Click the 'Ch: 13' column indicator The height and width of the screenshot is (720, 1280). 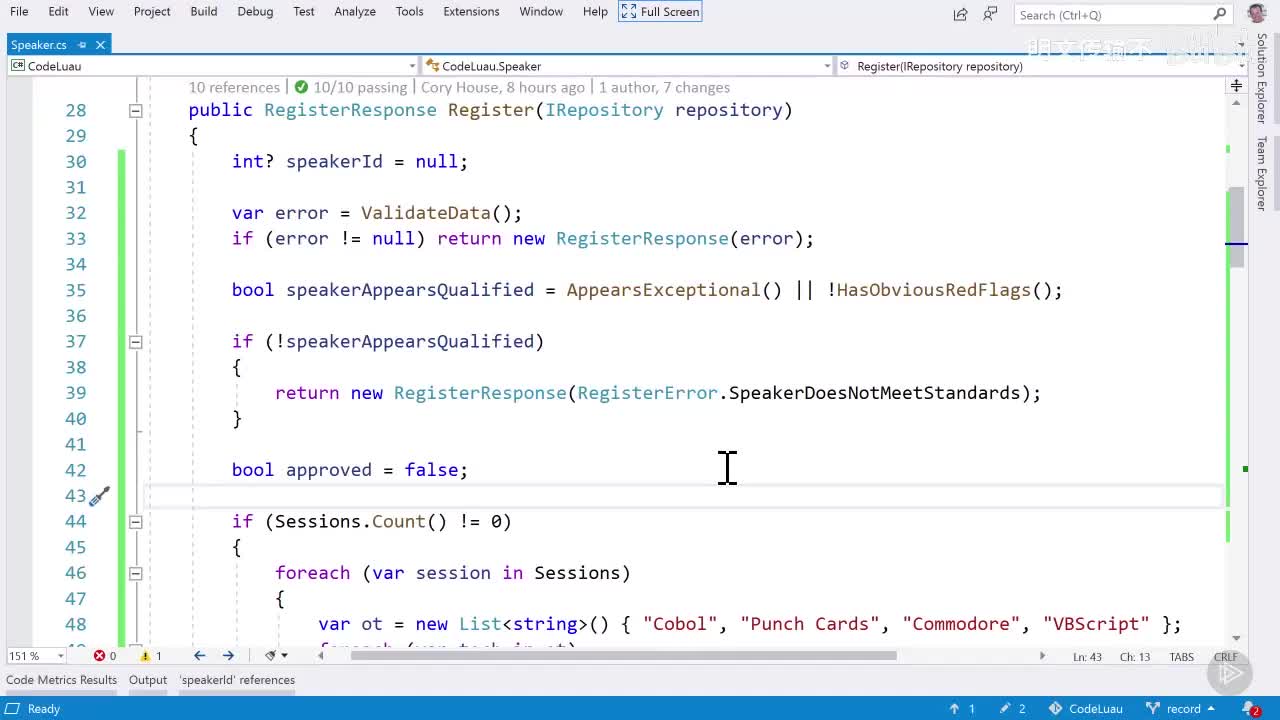(1134, 657)
